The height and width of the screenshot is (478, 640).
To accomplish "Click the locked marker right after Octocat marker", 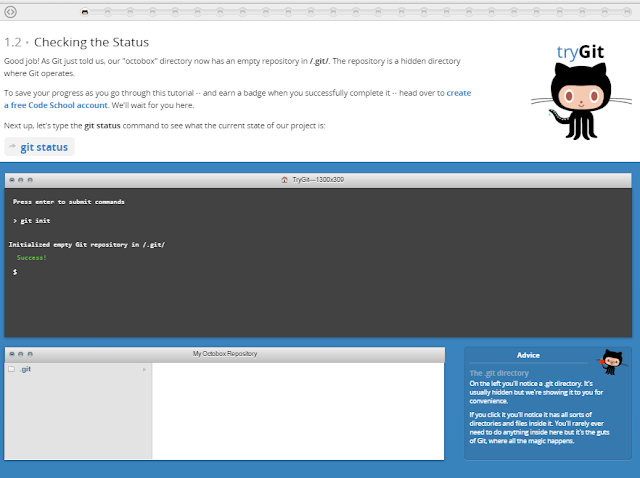I will pyautogui.click(x=107, y=12).
